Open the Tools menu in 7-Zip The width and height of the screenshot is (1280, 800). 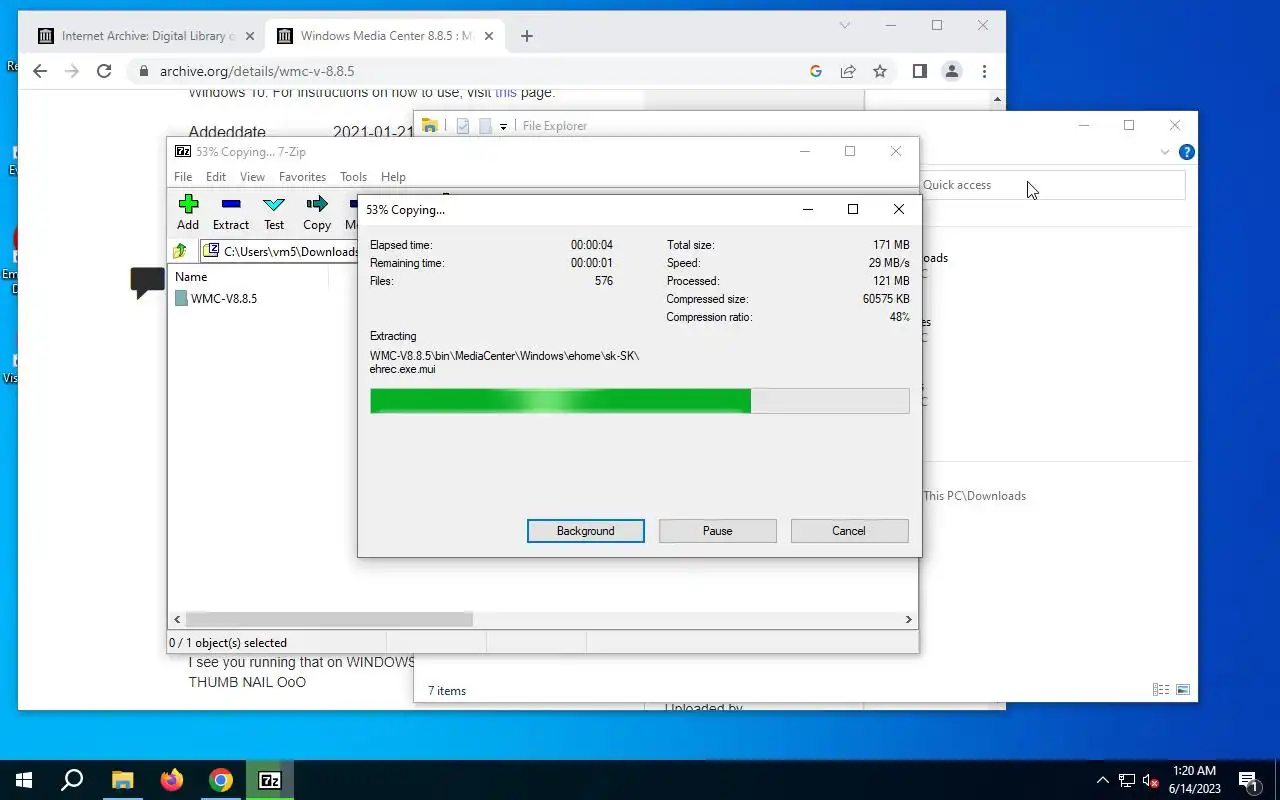coord(353,177)
